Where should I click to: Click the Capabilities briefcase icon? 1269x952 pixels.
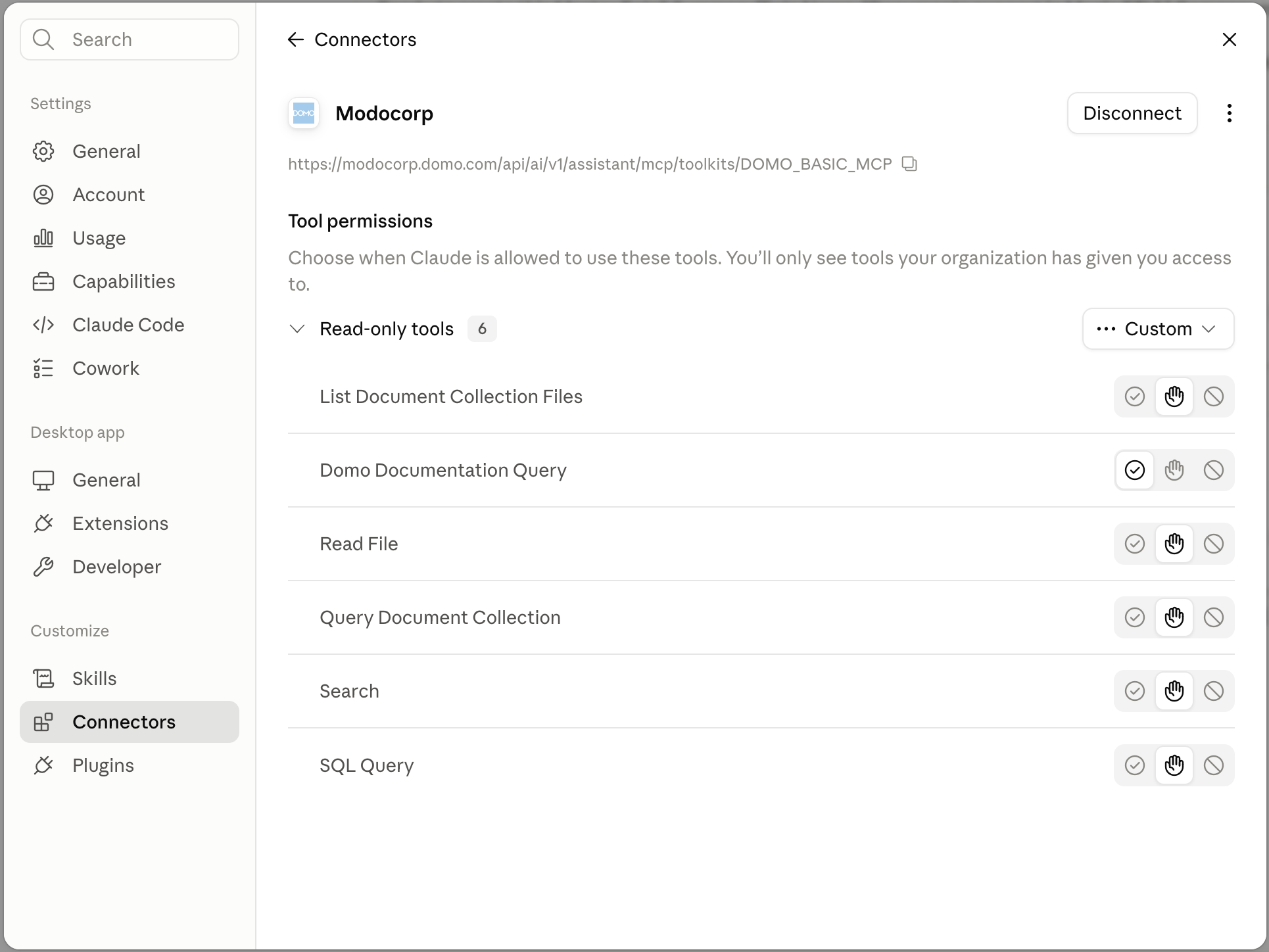43,281
